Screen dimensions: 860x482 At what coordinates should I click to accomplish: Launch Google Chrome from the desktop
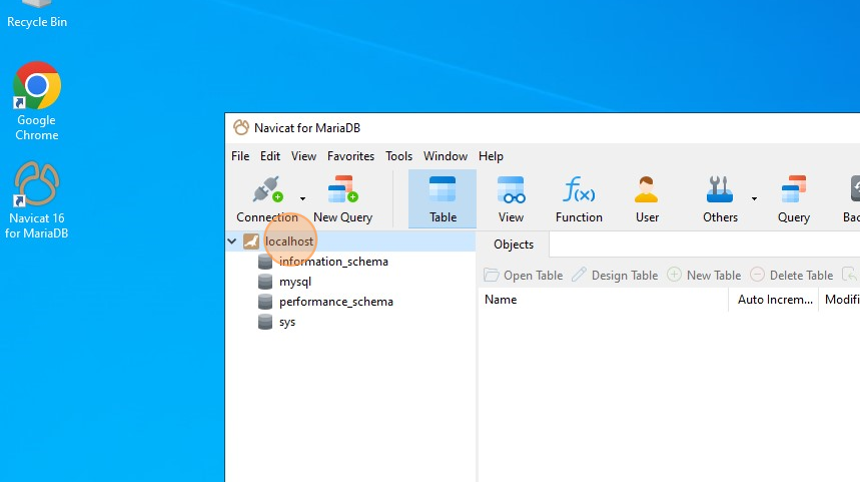pos(37,101)
